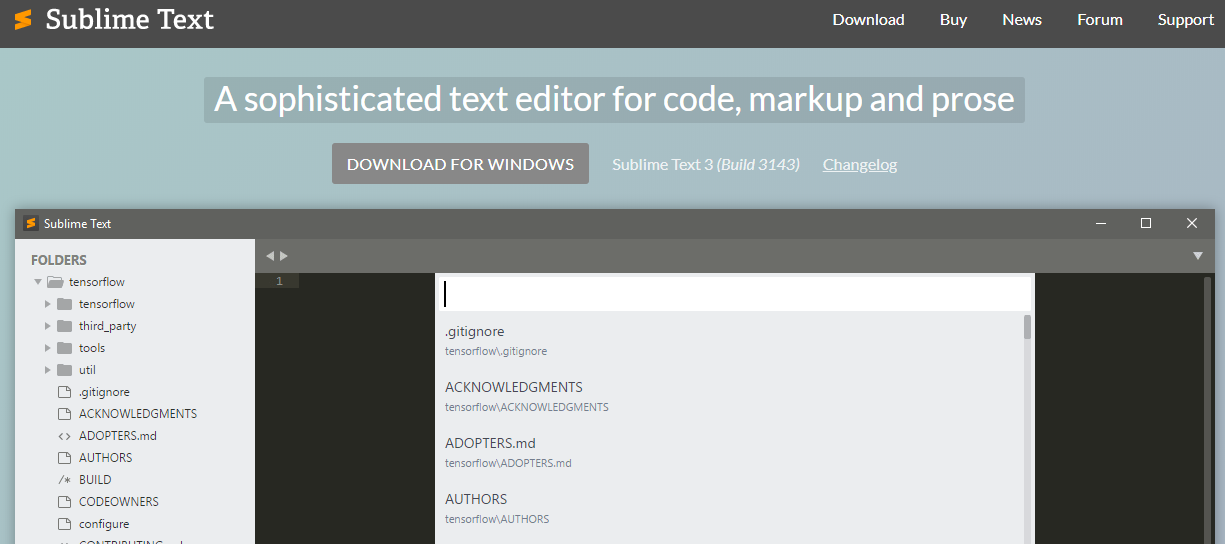The image size is (1225, 544).
Task: Click the results list scrollbar thumb
Action: coord(1028,328)
